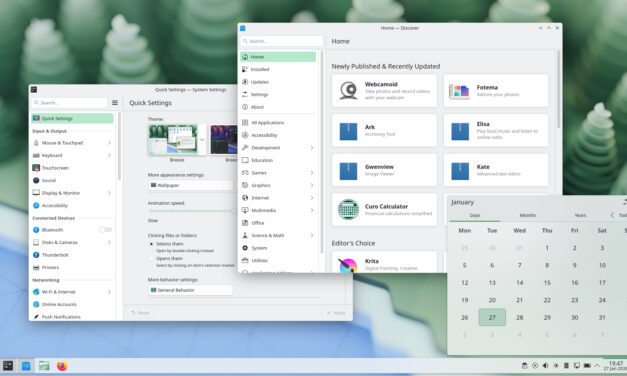The width and height of the screenshot is (627, 376).
Task: Focus the System Settings search field
Action: [x=69, y=103]
